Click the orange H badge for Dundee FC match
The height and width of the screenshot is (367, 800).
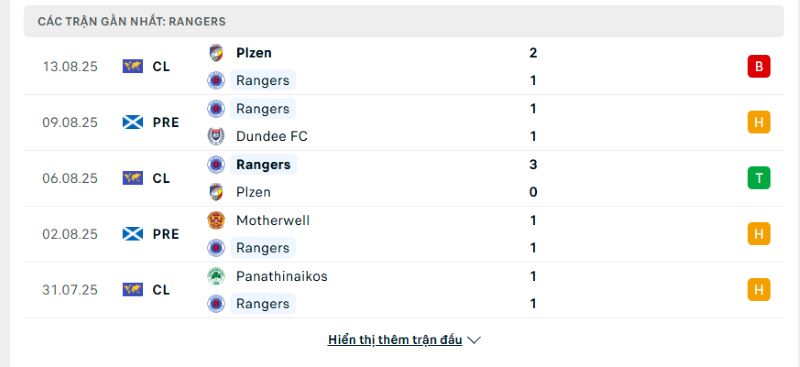(759, 123)
